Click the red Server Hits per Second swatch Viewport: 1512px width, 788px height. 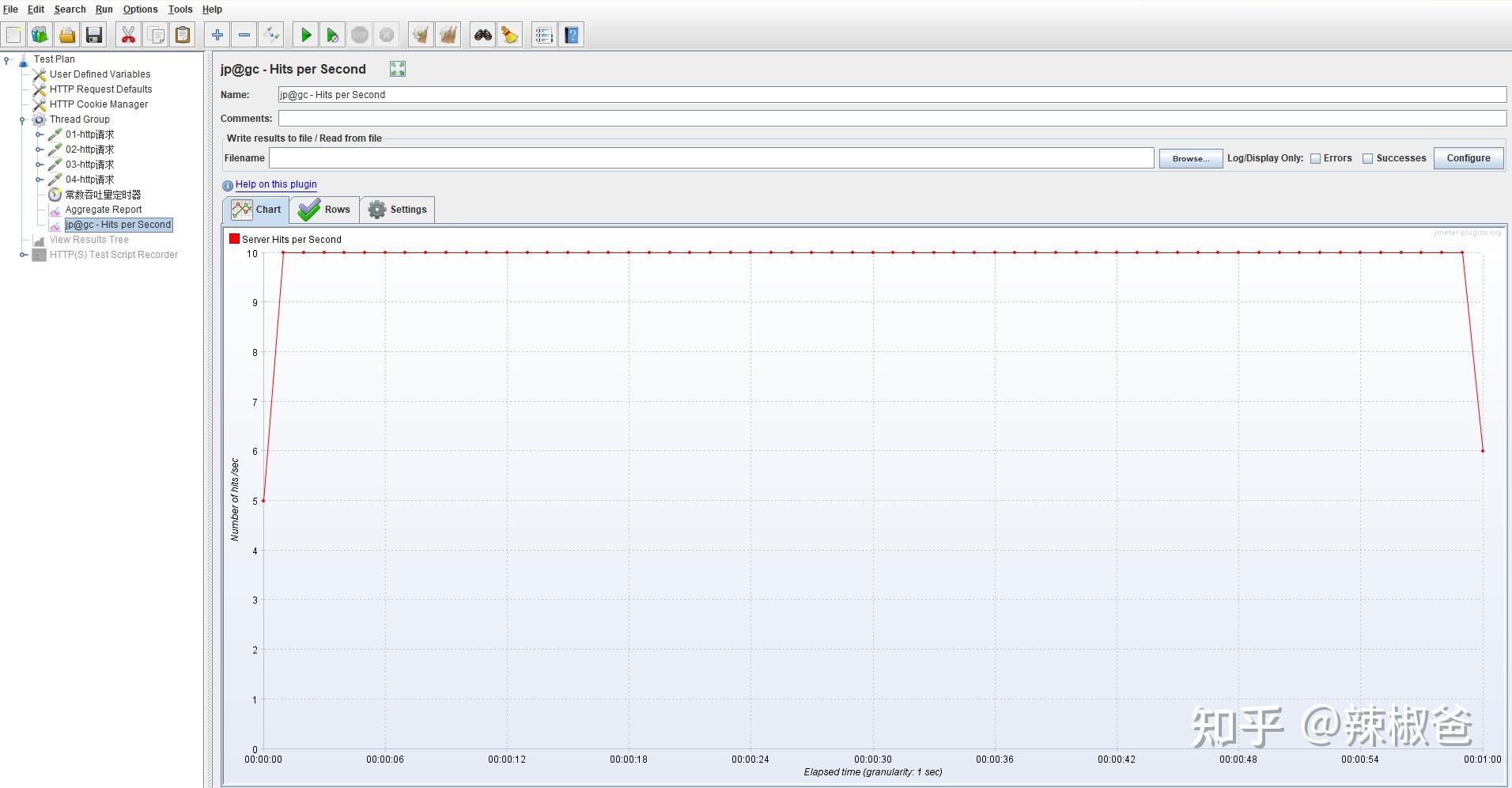pos(233,238)
